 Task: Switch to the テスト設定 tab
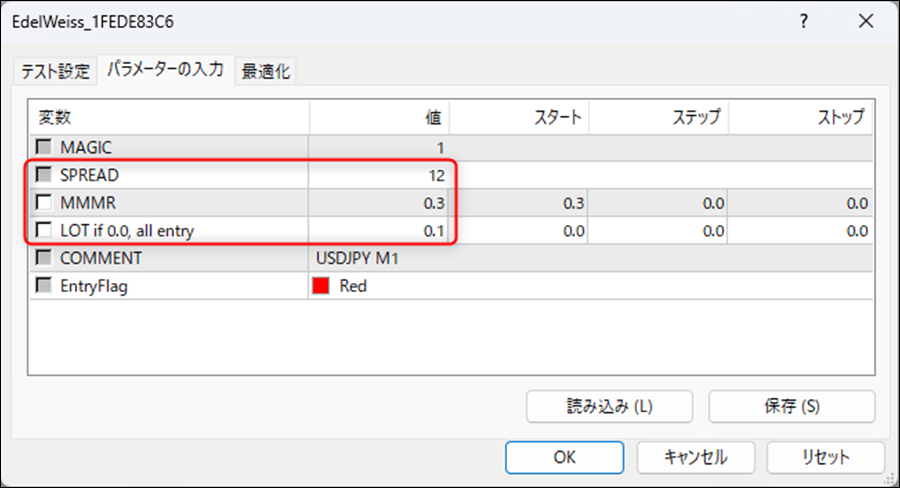pos(50,71)
